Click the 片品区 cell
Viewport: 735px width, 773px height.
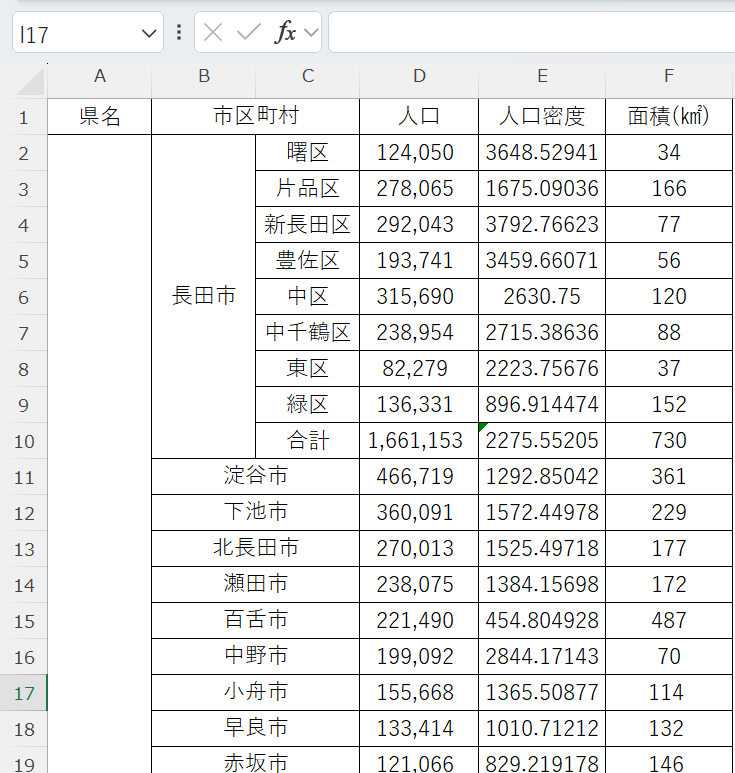tap(308, 188)
